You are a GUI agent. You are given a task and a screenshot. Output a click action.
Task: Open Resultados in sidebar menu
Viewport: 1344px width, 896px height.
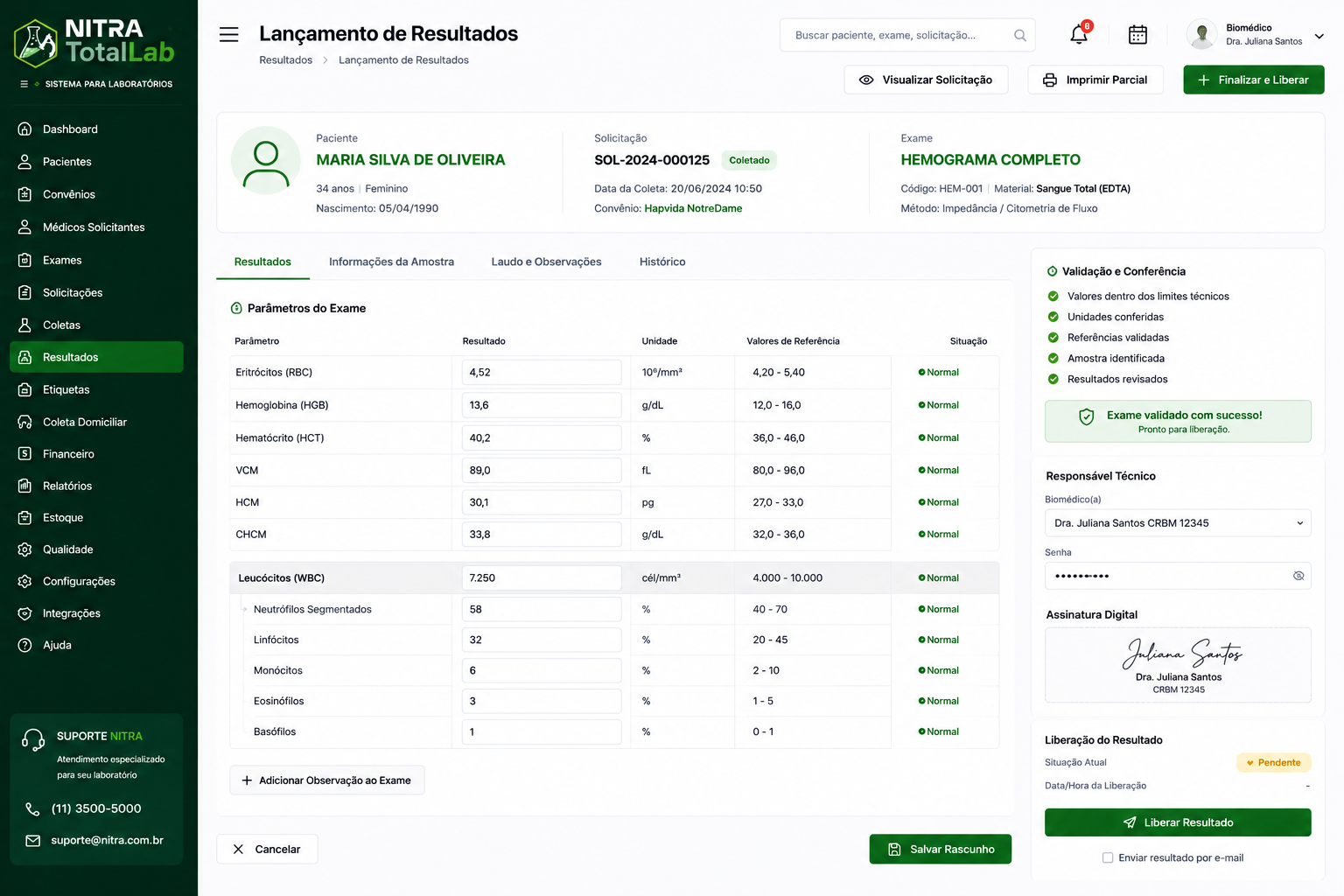(x=96, y=357)
